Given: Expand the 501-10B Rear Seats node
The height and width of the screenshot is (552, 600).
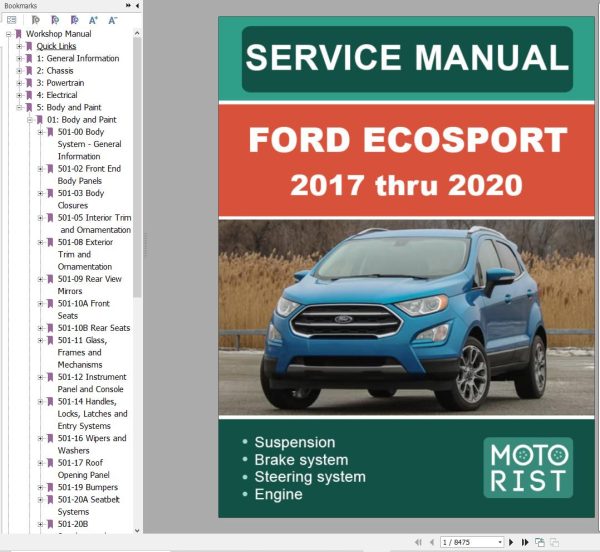Looking at the screenshot, I should point(40,328).
